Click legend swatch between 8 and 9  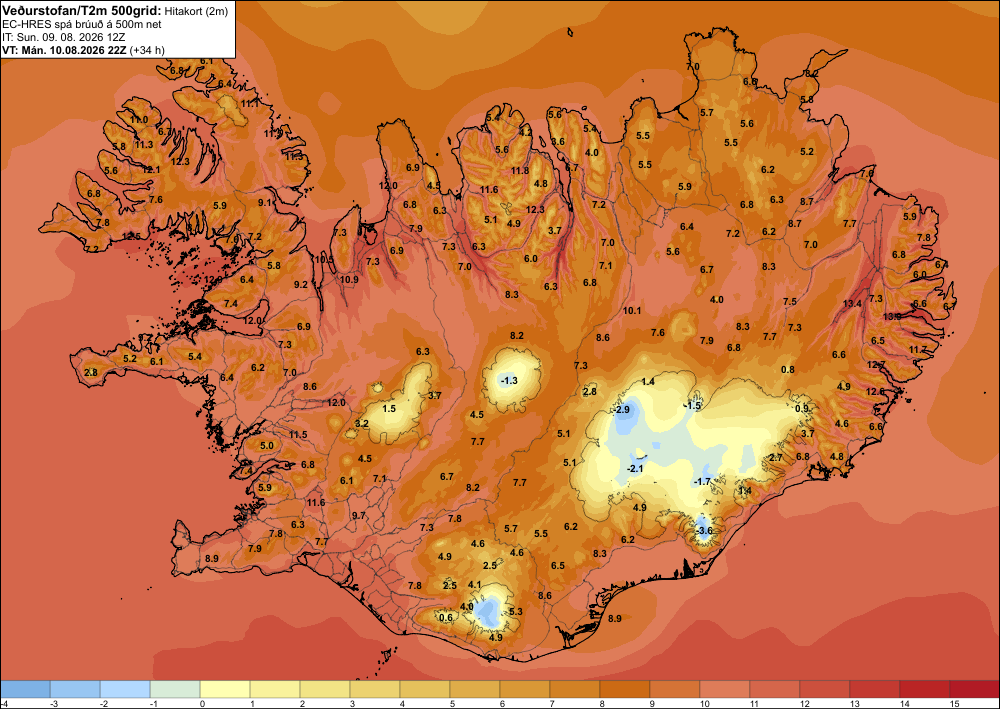[625, 689]
